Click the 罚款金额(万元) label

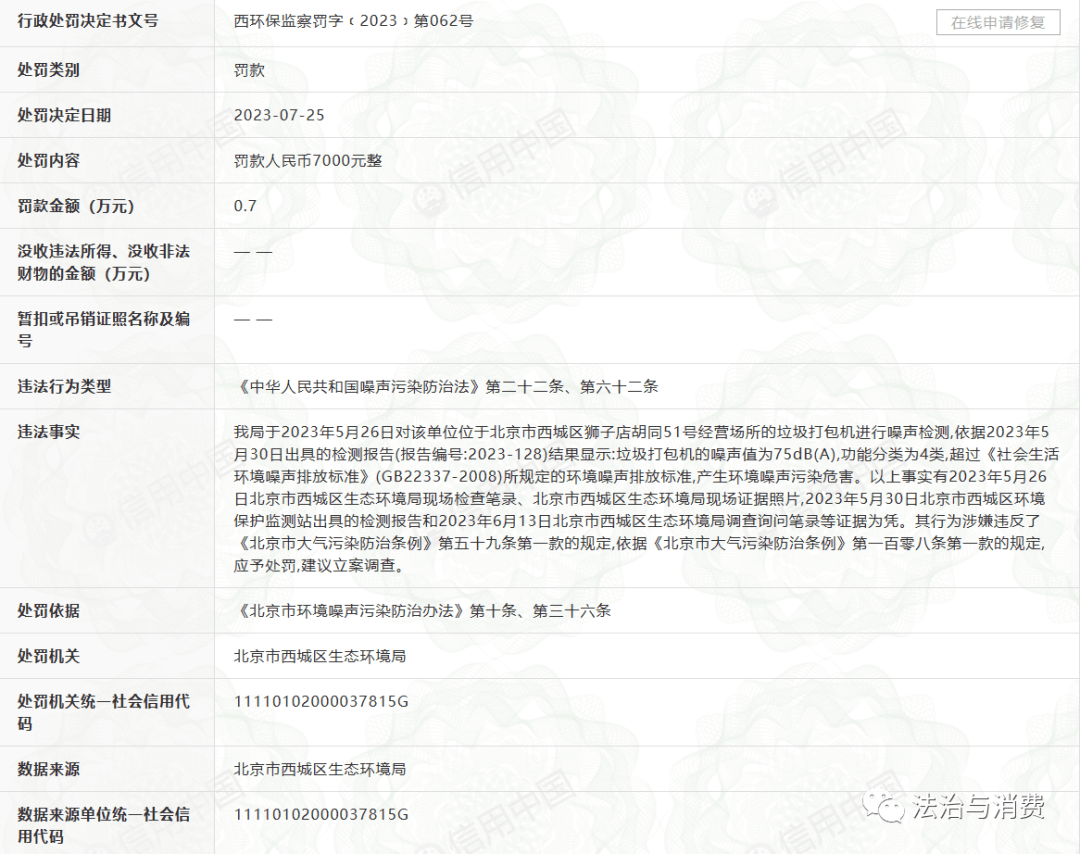coord(76,206)
